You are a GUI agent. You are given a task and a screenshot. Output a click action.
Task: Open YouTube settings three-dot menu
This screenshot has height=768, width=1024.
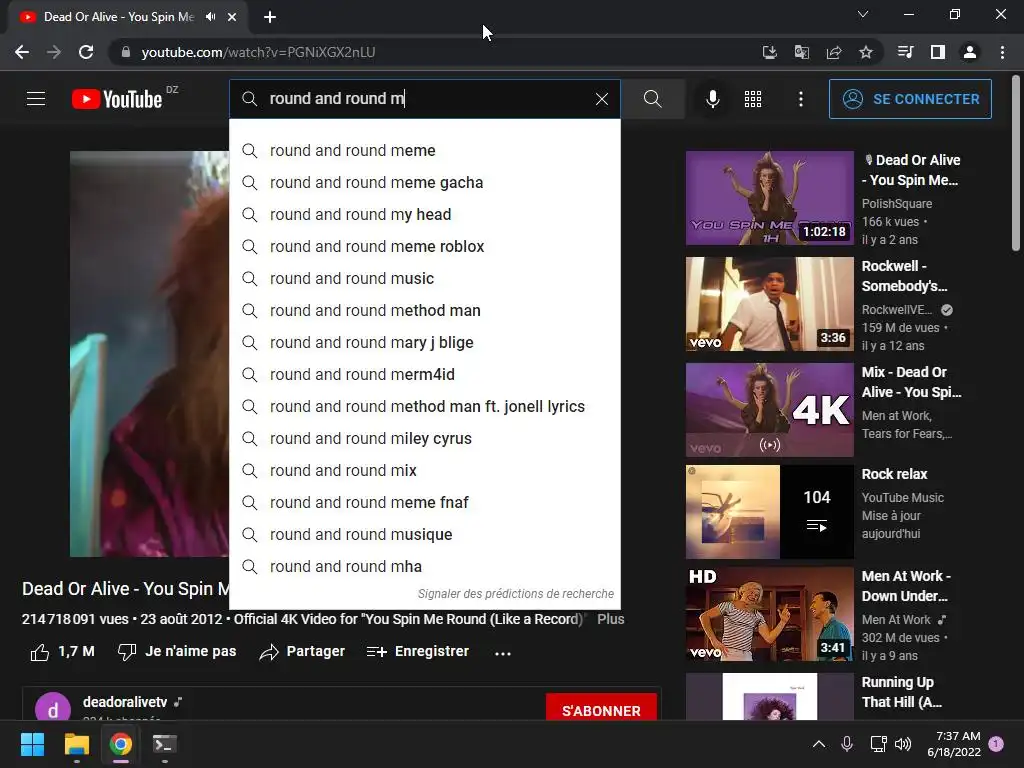(801, 99)
